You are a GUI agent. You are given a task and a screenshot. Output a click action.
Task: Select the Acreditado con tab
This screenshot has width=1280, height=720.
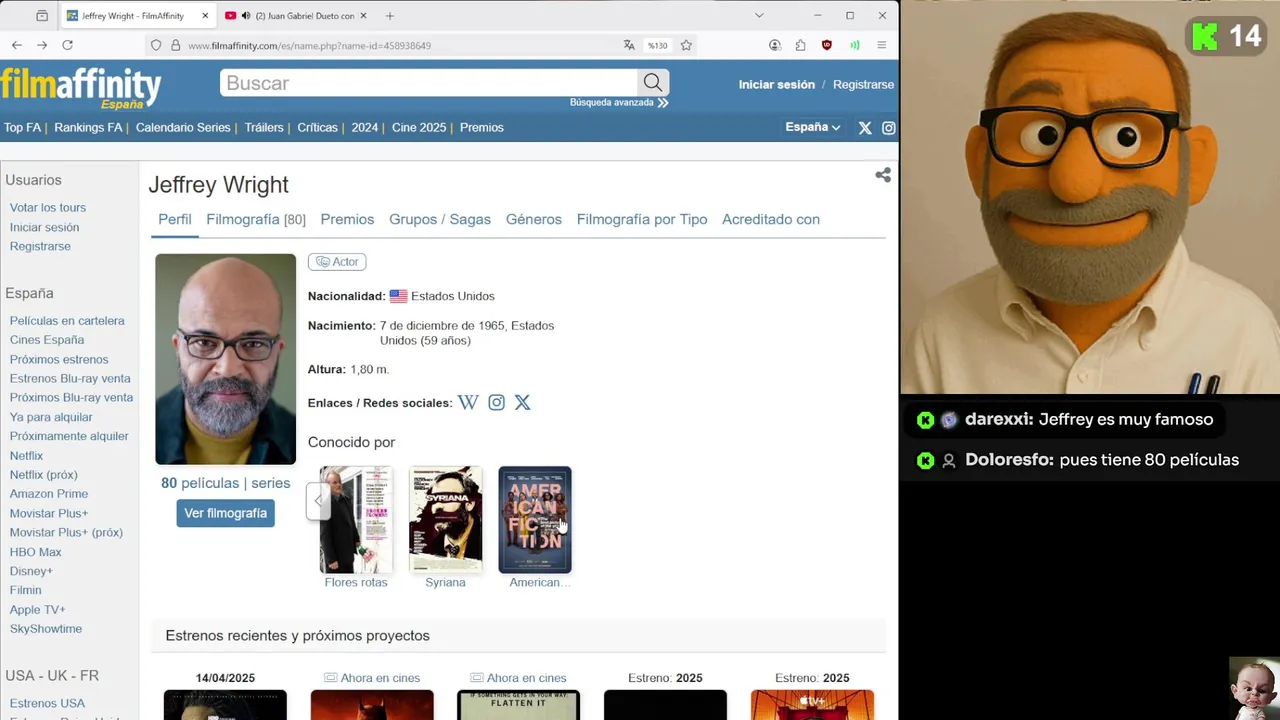click(x=771, y=219)
